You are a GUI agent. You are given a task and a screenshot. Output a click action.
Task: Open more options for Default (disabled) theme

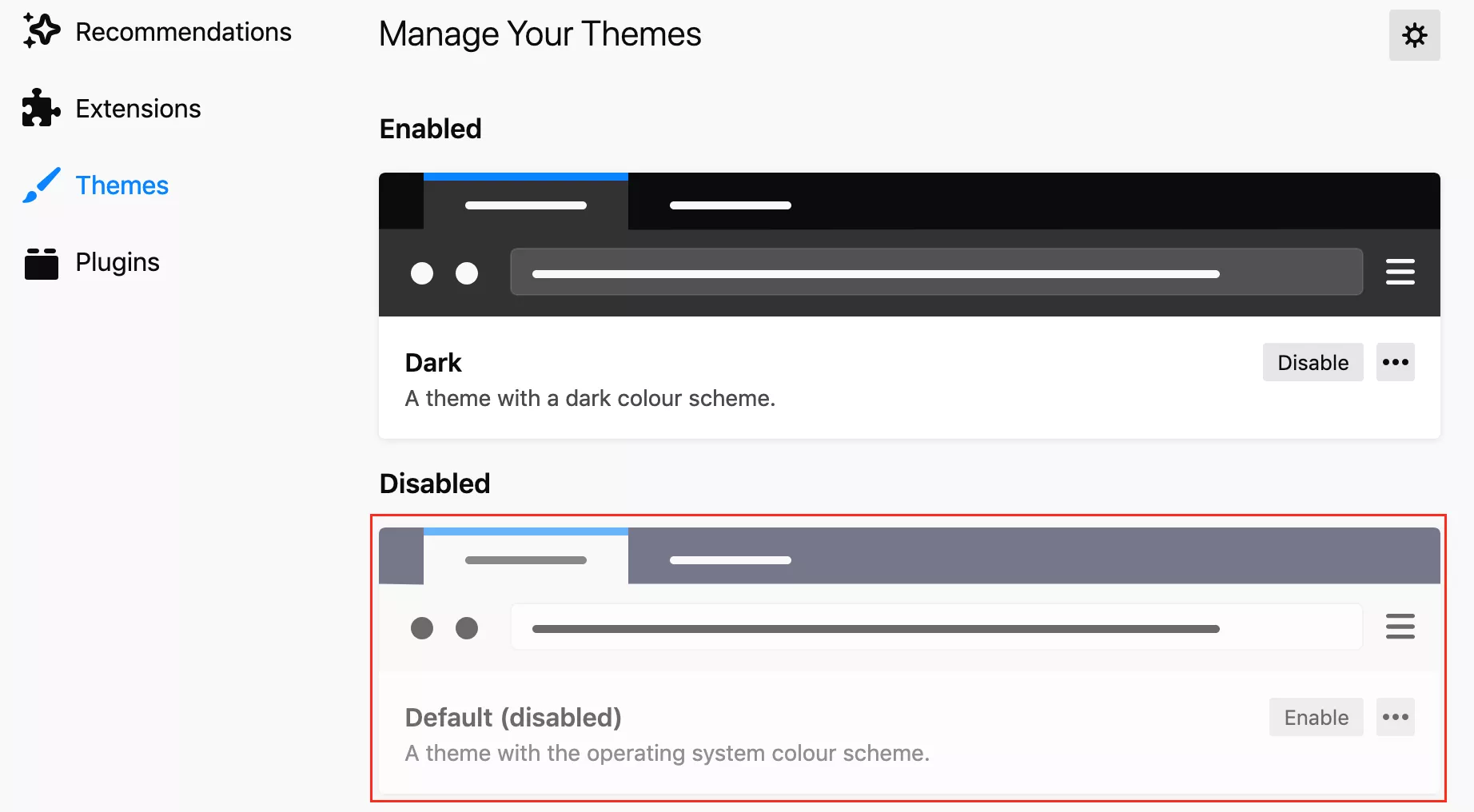click(x=1395, y=717)
